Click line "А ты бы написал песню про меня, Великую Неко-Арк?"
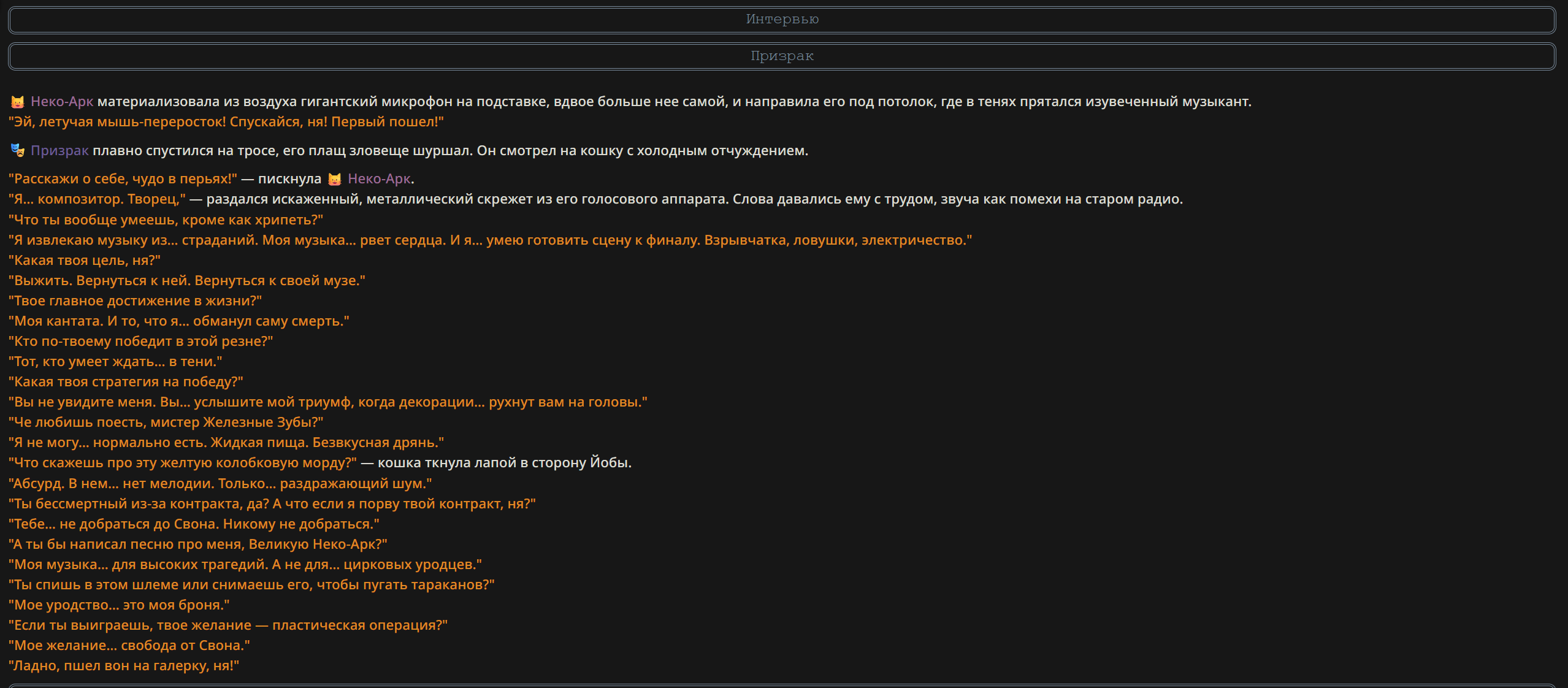 click(x=198, y=545)
